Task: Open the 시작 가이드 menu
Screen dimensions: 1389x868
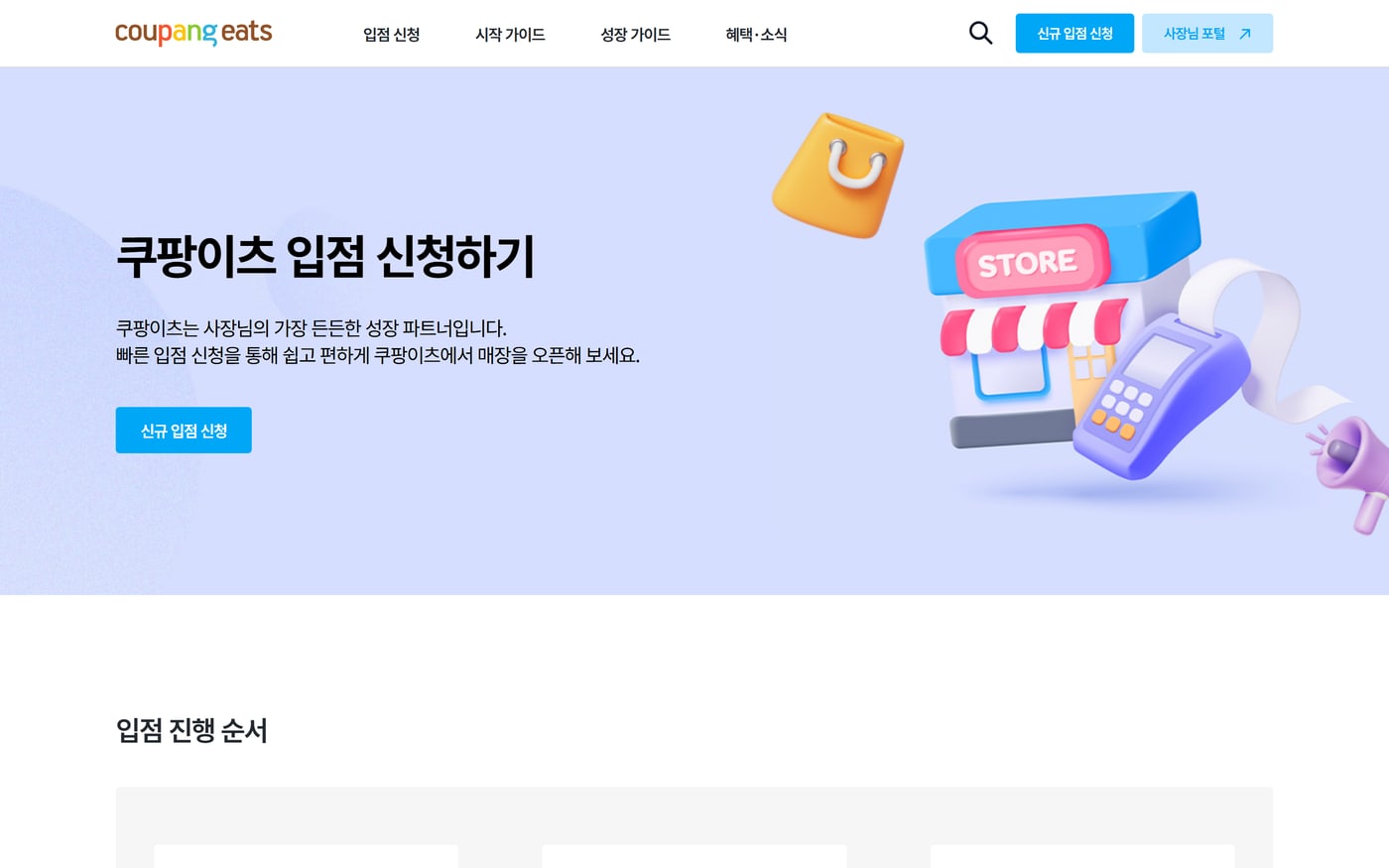Action: pyautogui.click(x=510, y=35)
